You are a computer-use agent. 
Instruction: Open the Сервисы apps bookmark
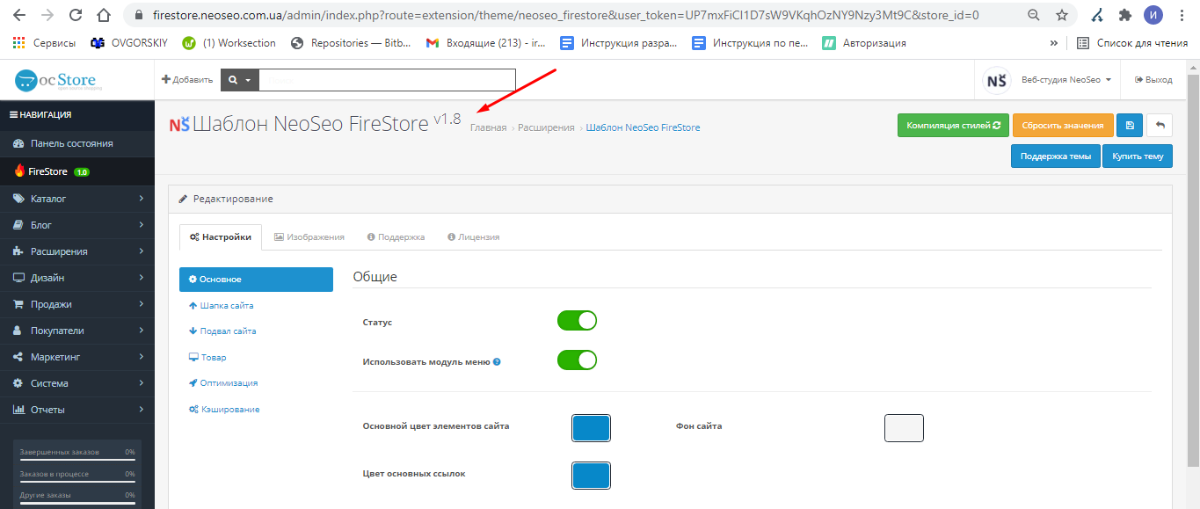point(43,43)
